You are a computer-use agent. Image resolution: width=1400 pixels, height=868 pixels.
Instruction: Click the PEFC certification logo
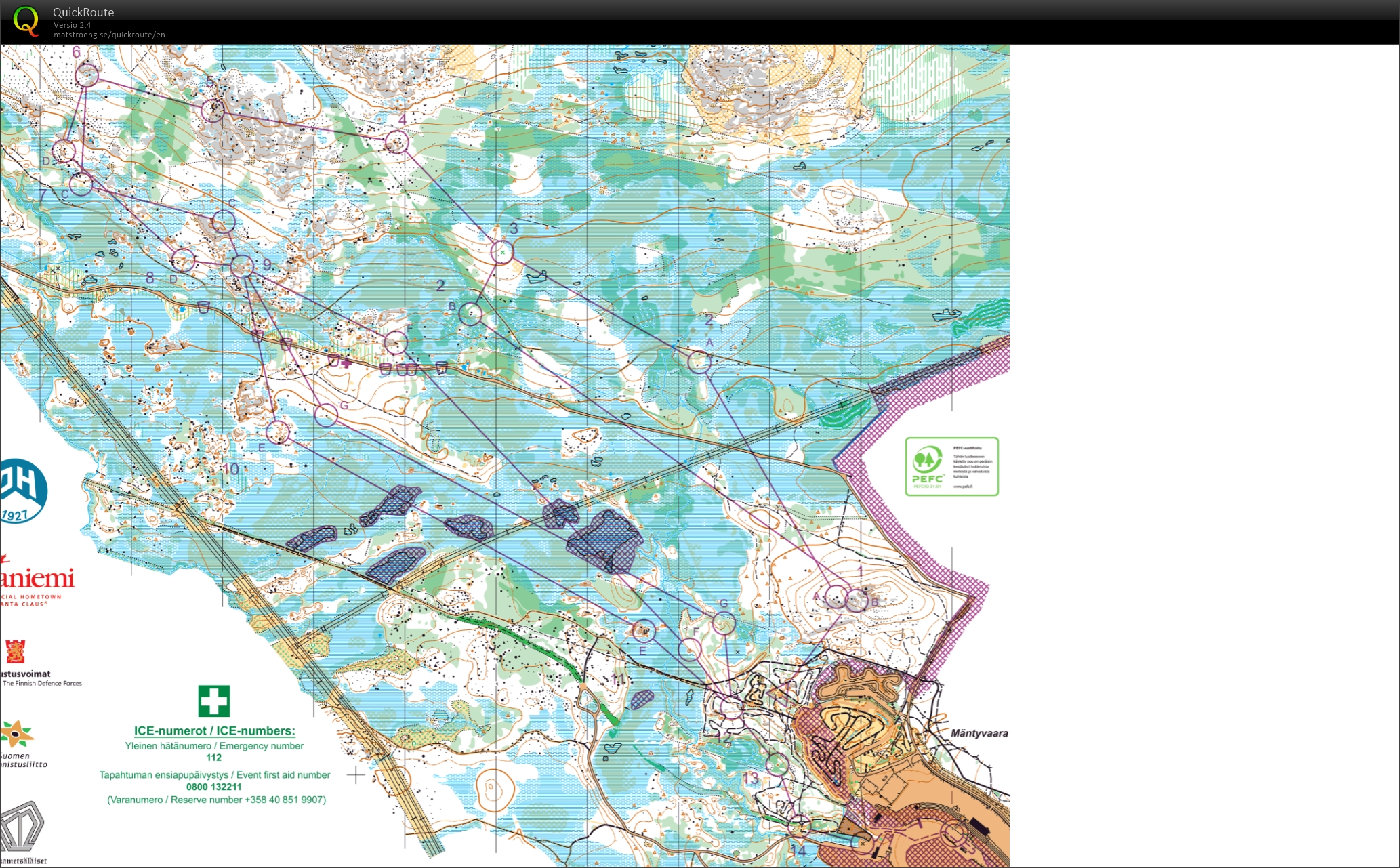coord(952,466)
